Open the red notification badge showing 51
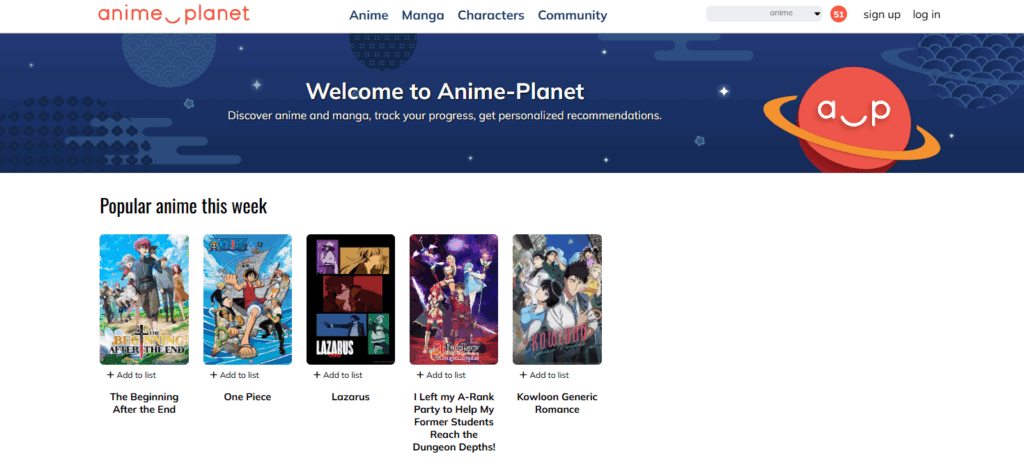 click(x=838, y=14)
